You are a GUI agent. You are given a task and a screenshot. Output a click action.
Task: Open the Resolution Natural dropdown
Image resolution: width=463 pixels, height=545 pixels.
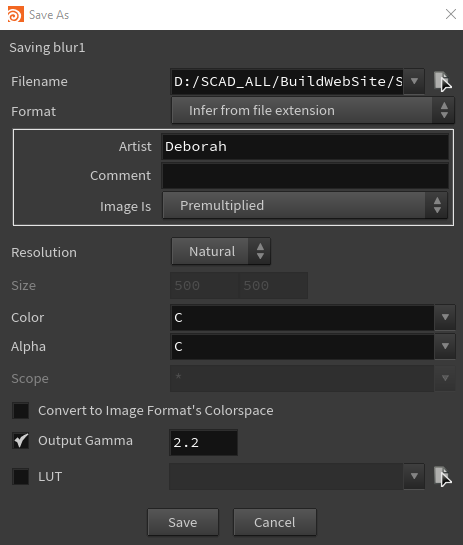coord(221,251)
